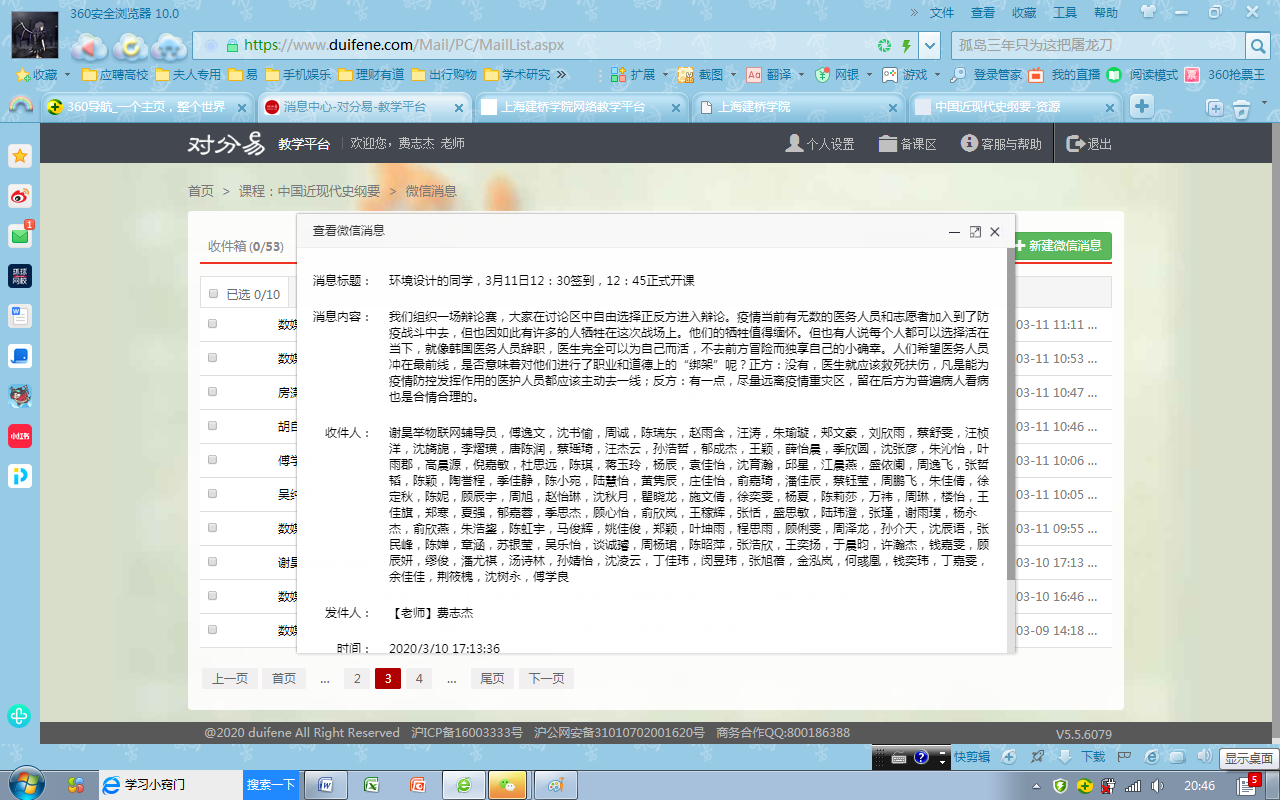Maximize the 查看微信消息 dialog

(x=975, y=231)
